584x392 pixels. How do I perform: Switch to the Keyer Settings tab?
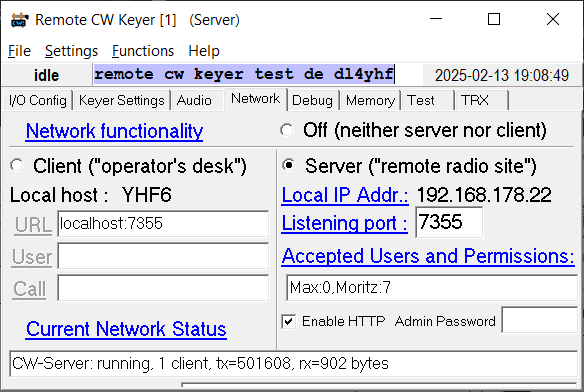122,101
